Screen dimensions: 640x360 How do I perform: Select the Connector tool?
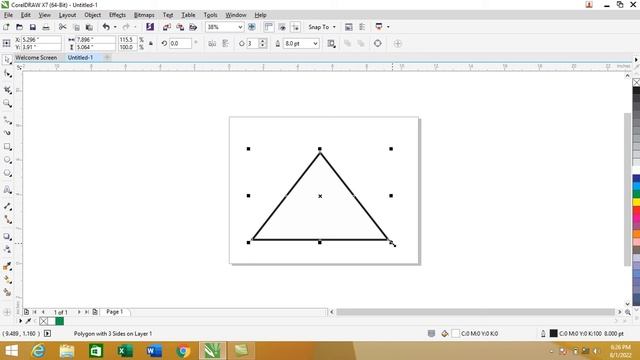tap(7, 220)
